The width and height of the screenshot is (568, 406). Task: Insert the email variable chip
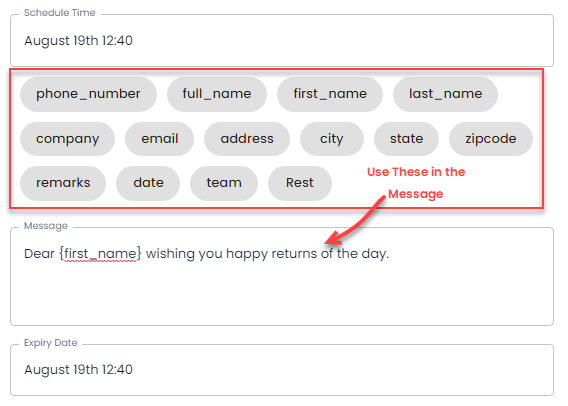159,139
